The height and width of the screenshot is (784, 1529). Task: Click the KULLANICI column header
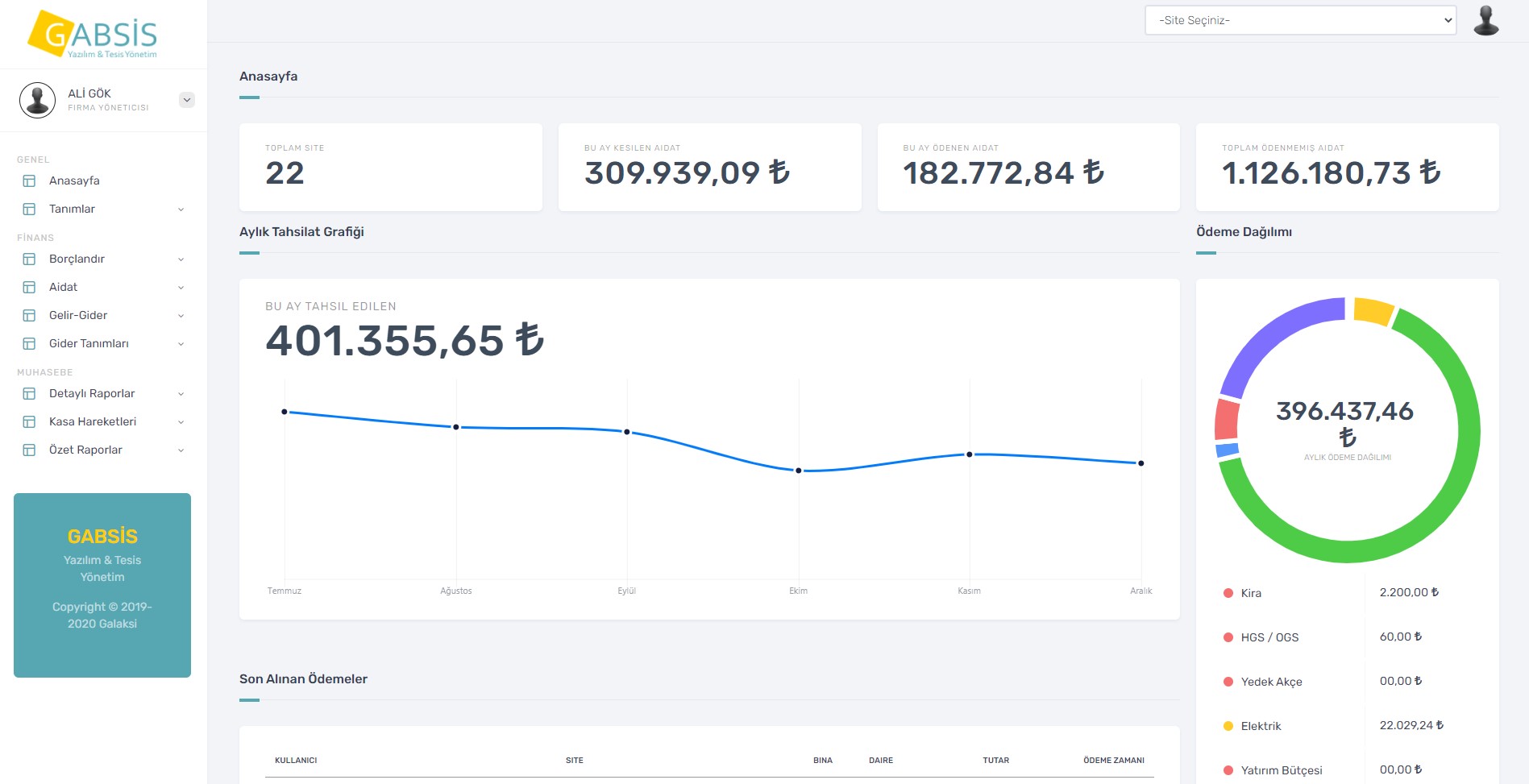(296, 760)
